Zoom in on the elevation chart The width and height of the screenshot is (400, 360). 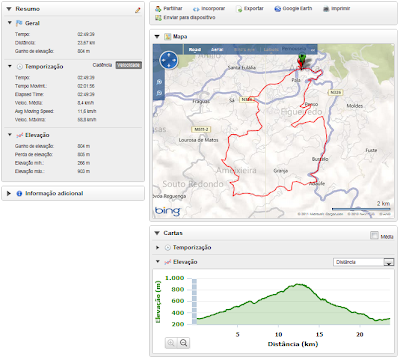(x=171, y=343)
